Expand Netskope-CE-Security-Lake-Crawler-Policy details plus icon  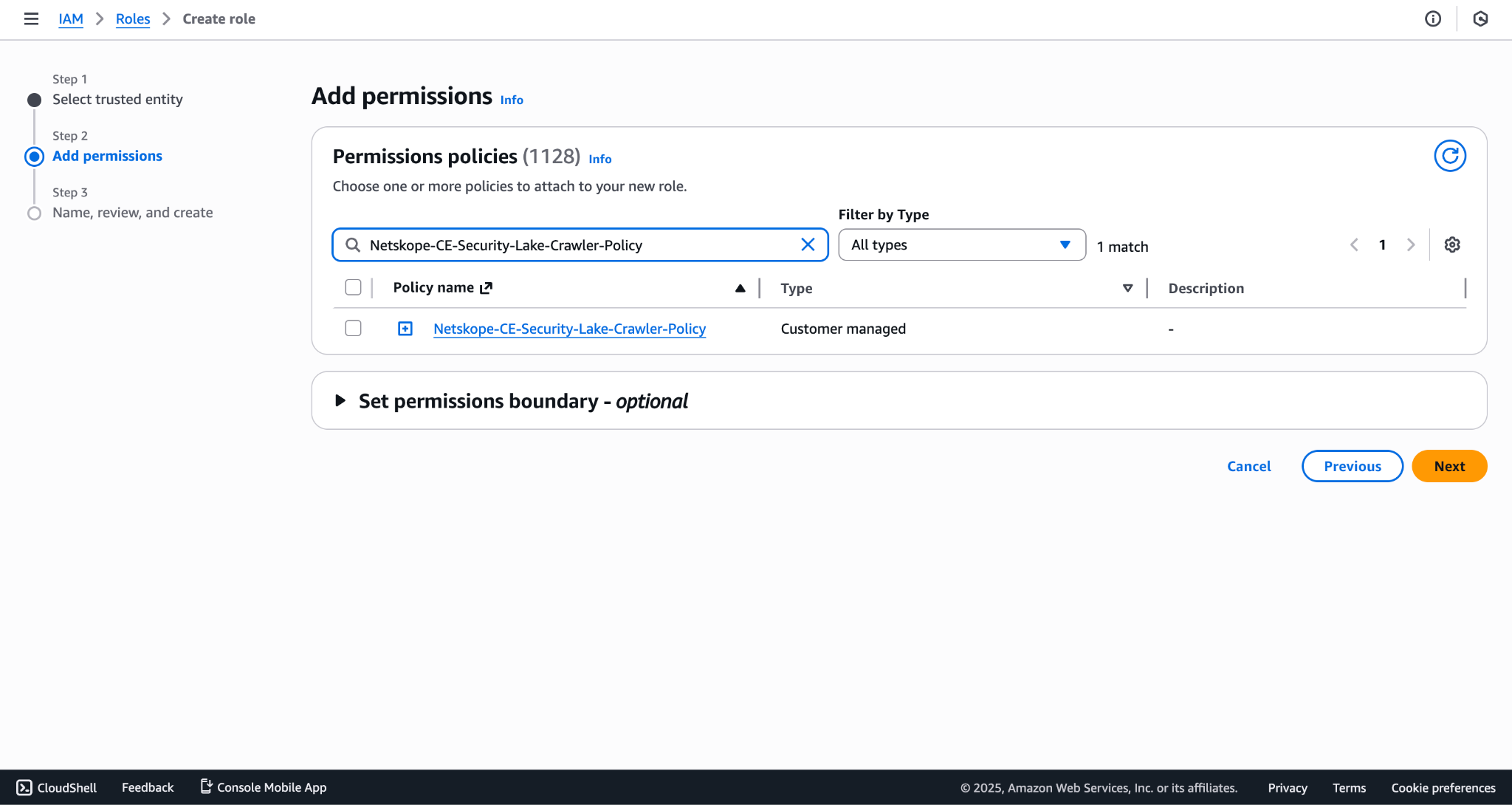click(405, 329)
